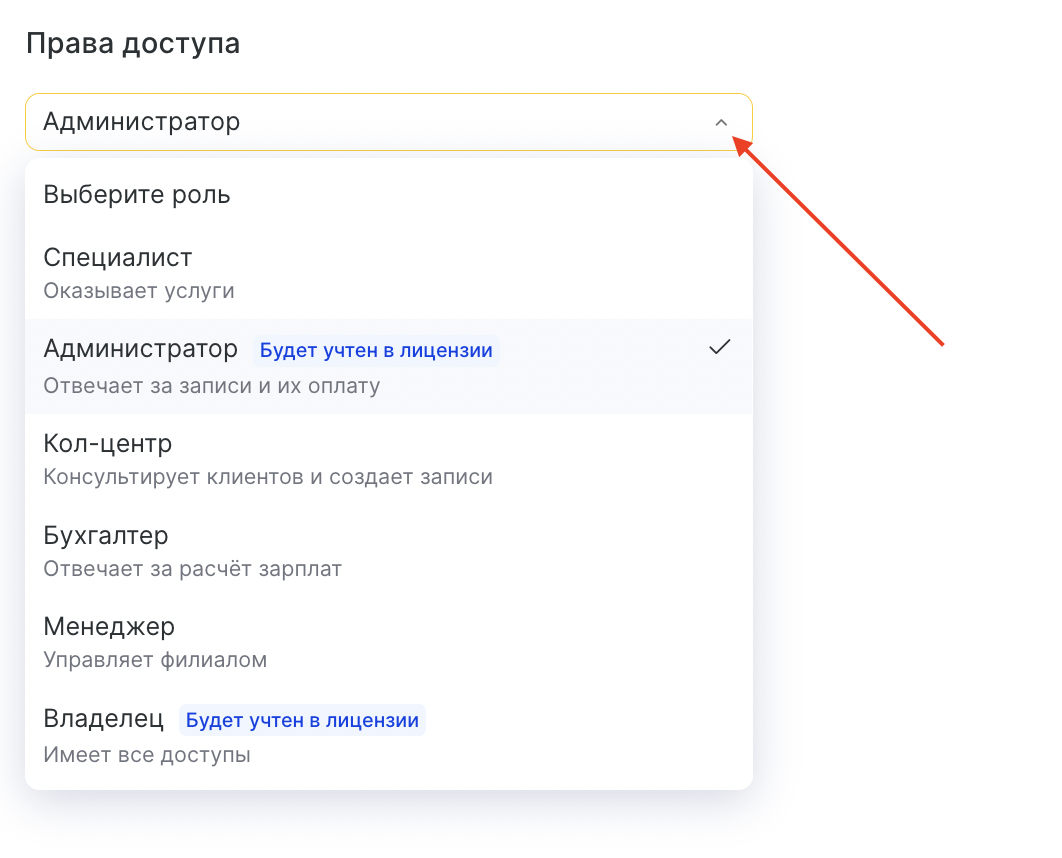Click text Отвечает за записи и их оплату
Screen dimensions: 1062x858
(x=212, y=385)
